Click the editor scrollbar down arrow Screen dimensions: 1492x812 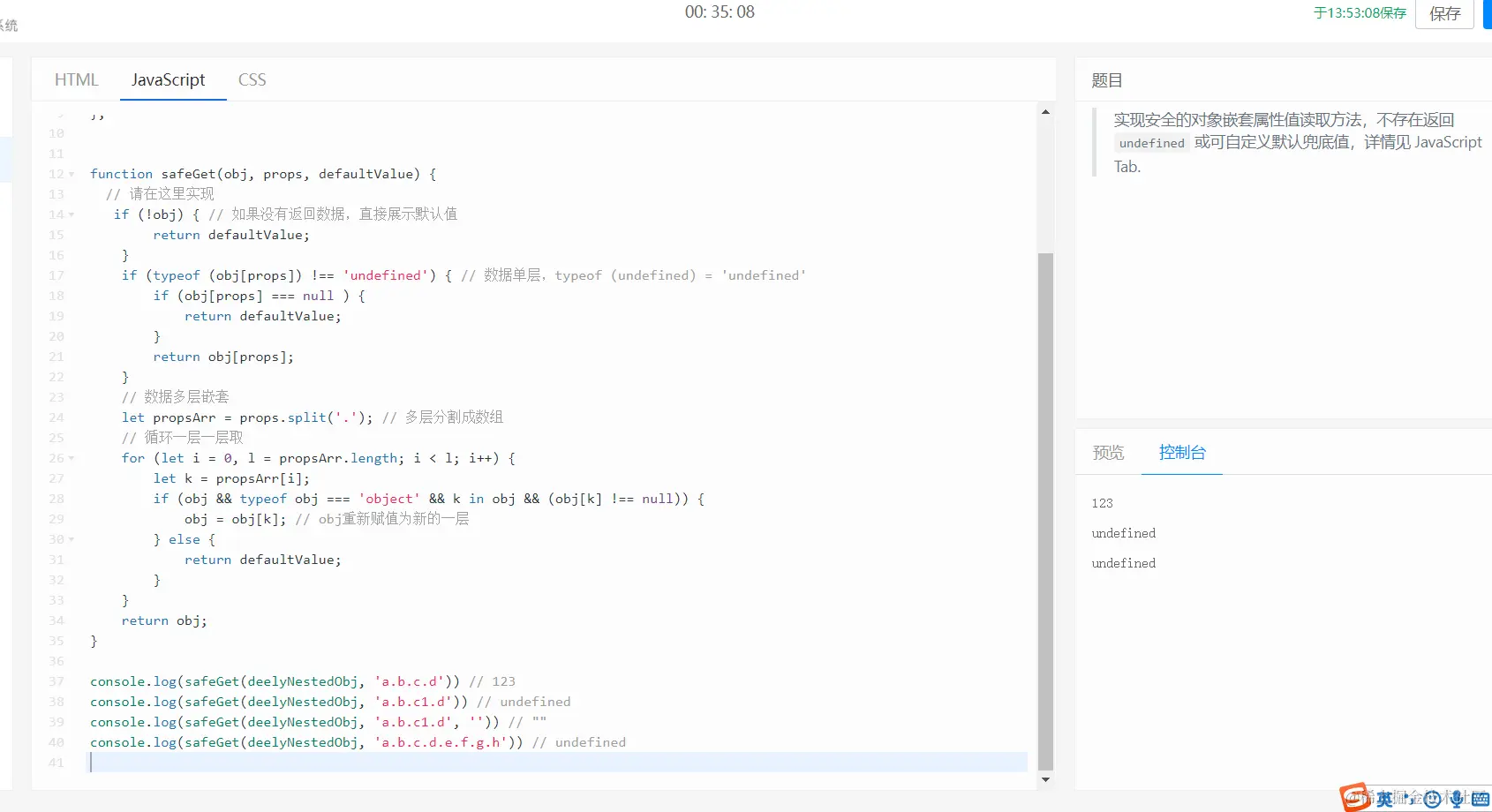click(1045, 779)
